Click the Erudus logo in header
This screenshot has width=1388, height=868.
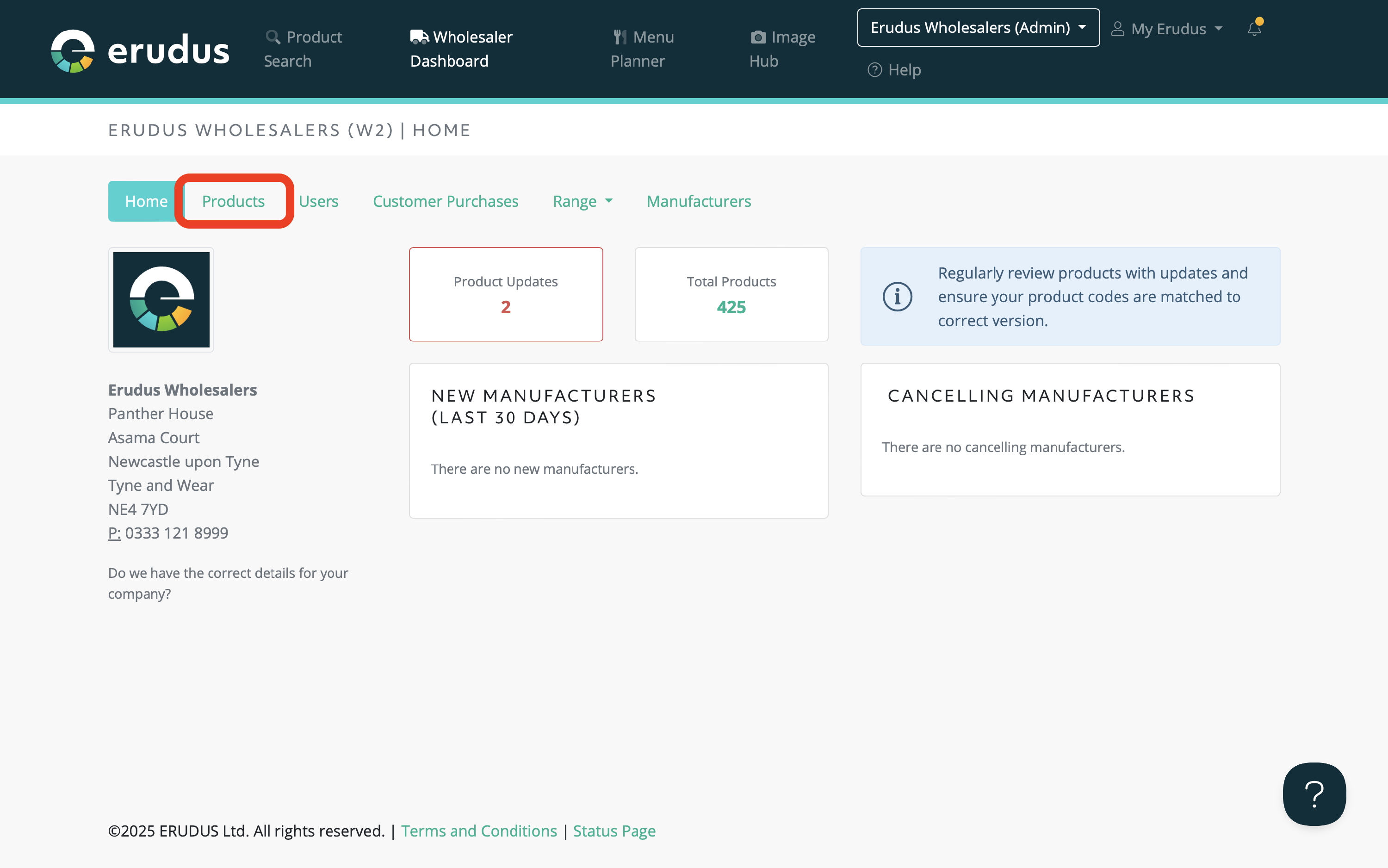click(139, 50)
